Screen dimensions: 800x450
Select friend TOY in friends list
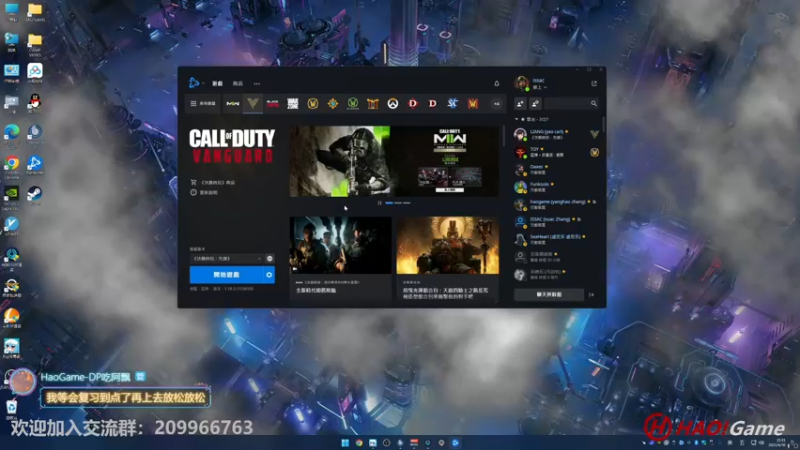556,152
